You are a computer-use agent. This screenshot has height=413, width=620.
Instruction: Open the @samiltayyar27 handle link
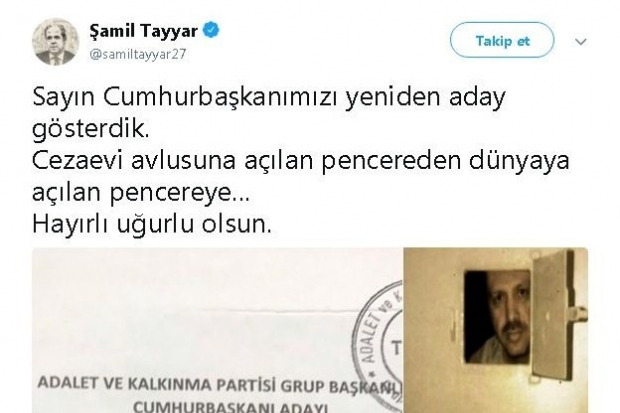point(138,54)
